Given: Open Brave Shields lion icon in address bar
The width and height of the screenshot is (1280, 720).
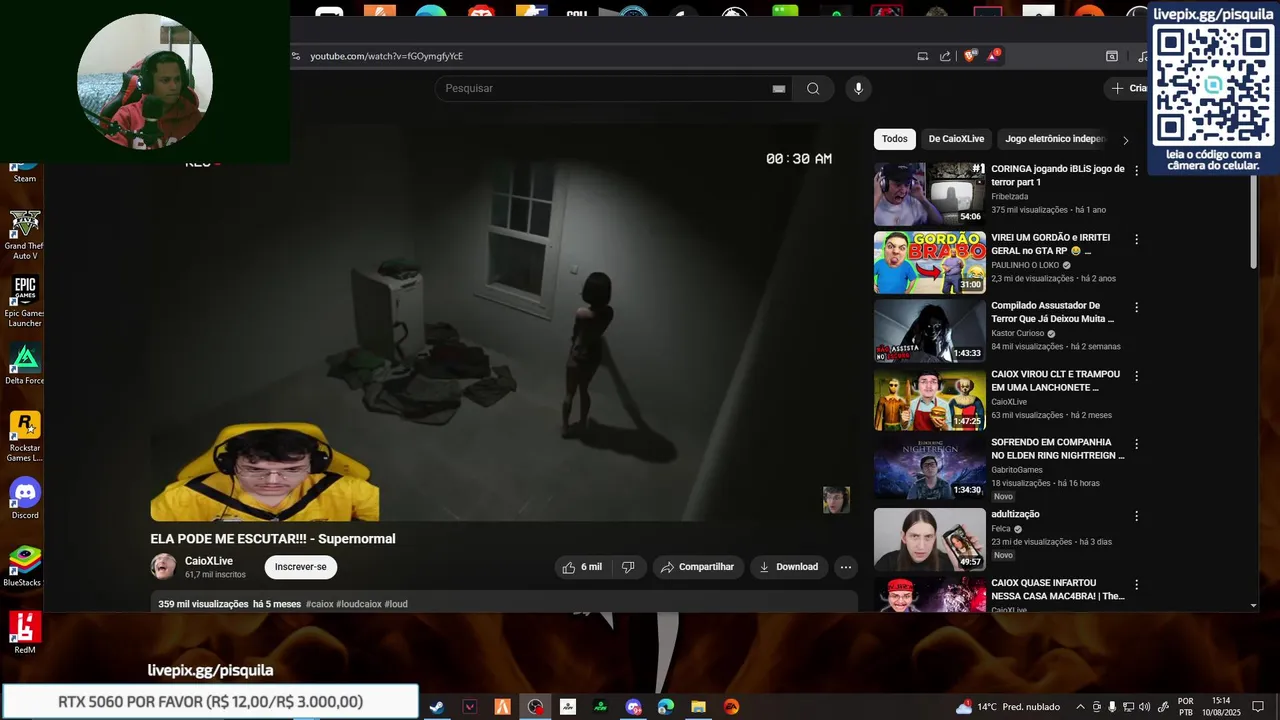Looking at the screenshot, I should click(969, 56).
